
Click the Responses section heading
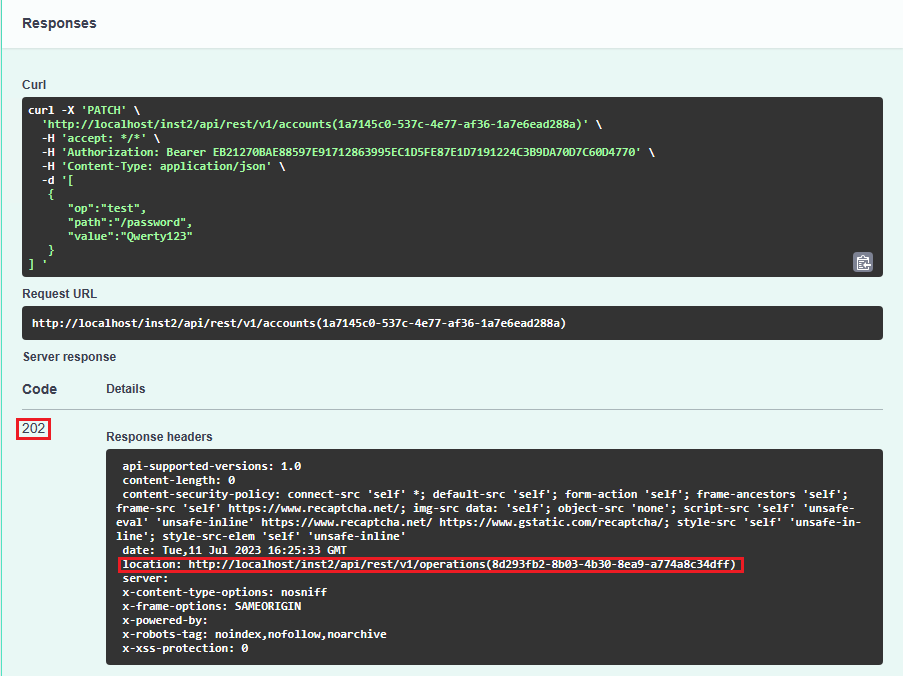click(x=59, y=22)
